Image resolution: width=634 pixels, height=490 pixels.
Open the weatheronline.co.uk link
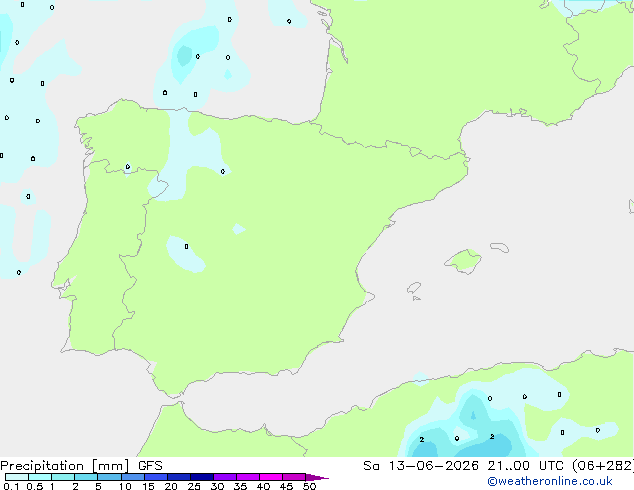(550, 481)
